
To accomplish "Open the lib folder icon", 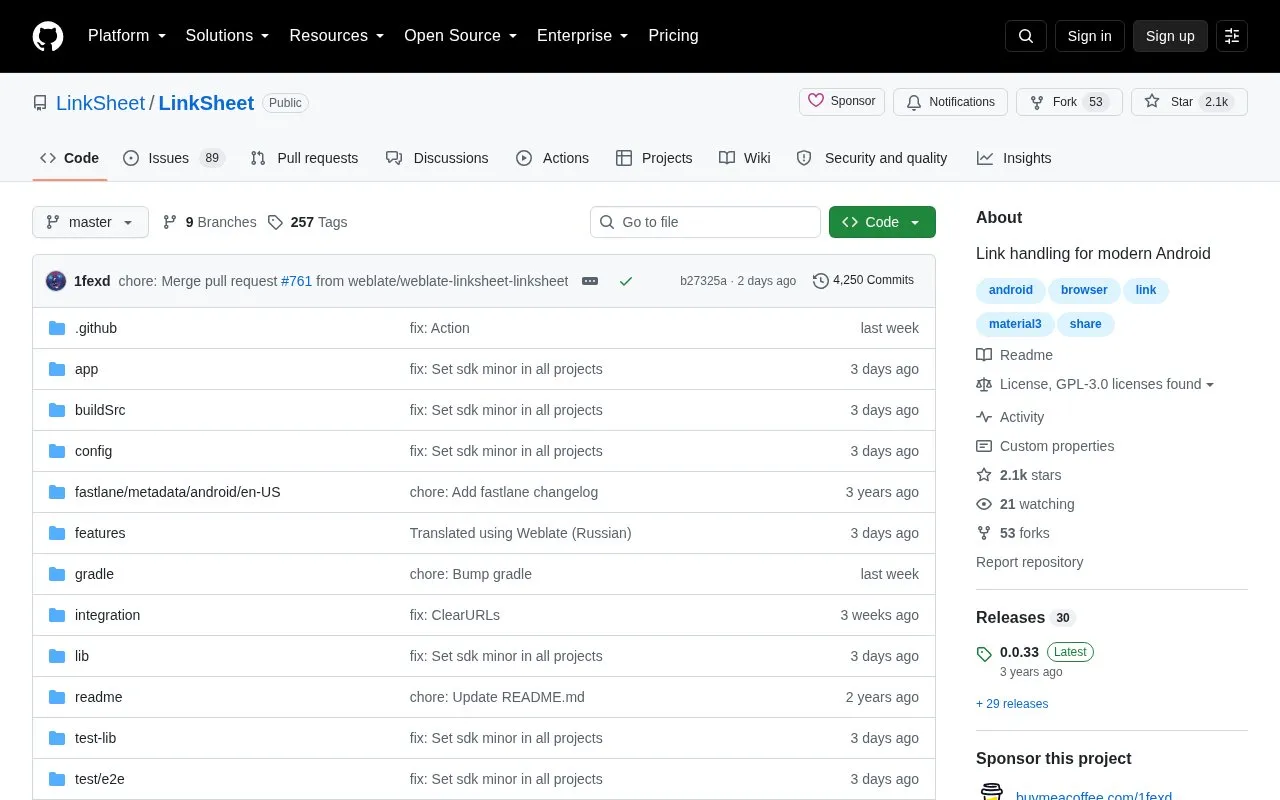I will point(57,656).
